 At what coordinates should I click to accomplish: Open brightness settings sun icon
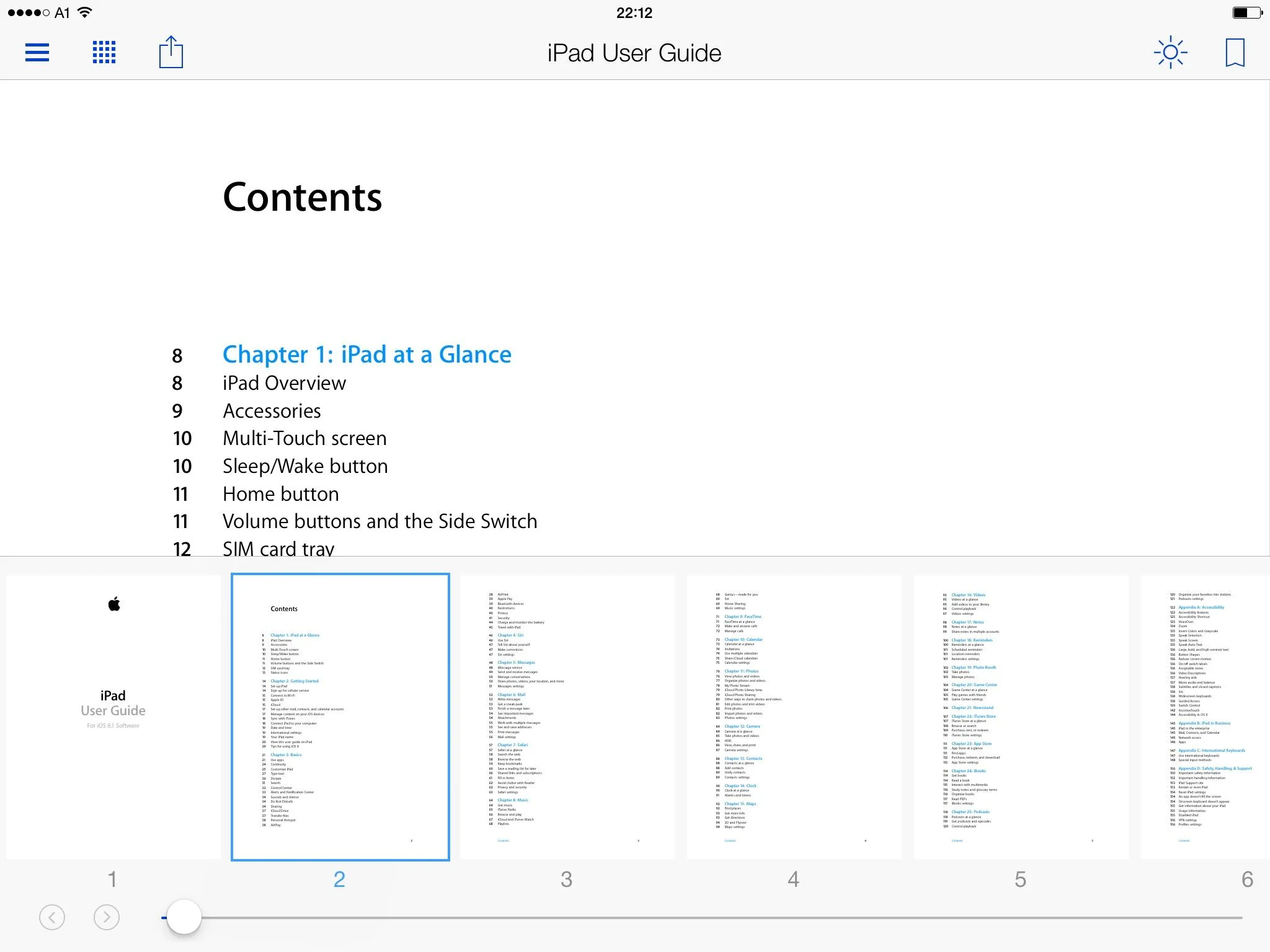point(1170,53)
